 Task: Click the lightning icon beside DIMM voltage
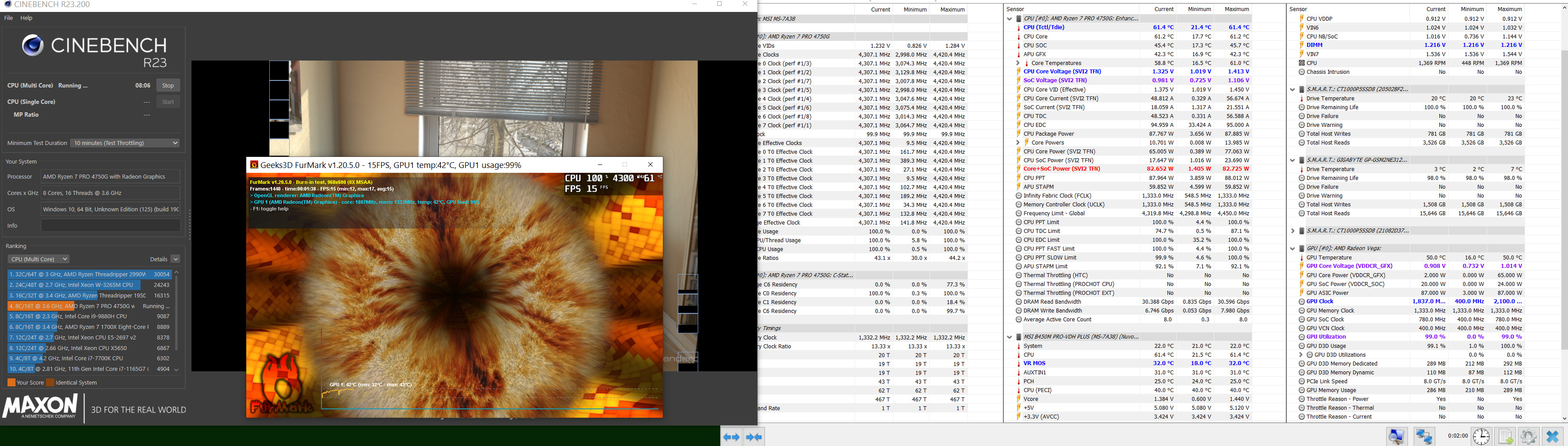coord(1301,45)
